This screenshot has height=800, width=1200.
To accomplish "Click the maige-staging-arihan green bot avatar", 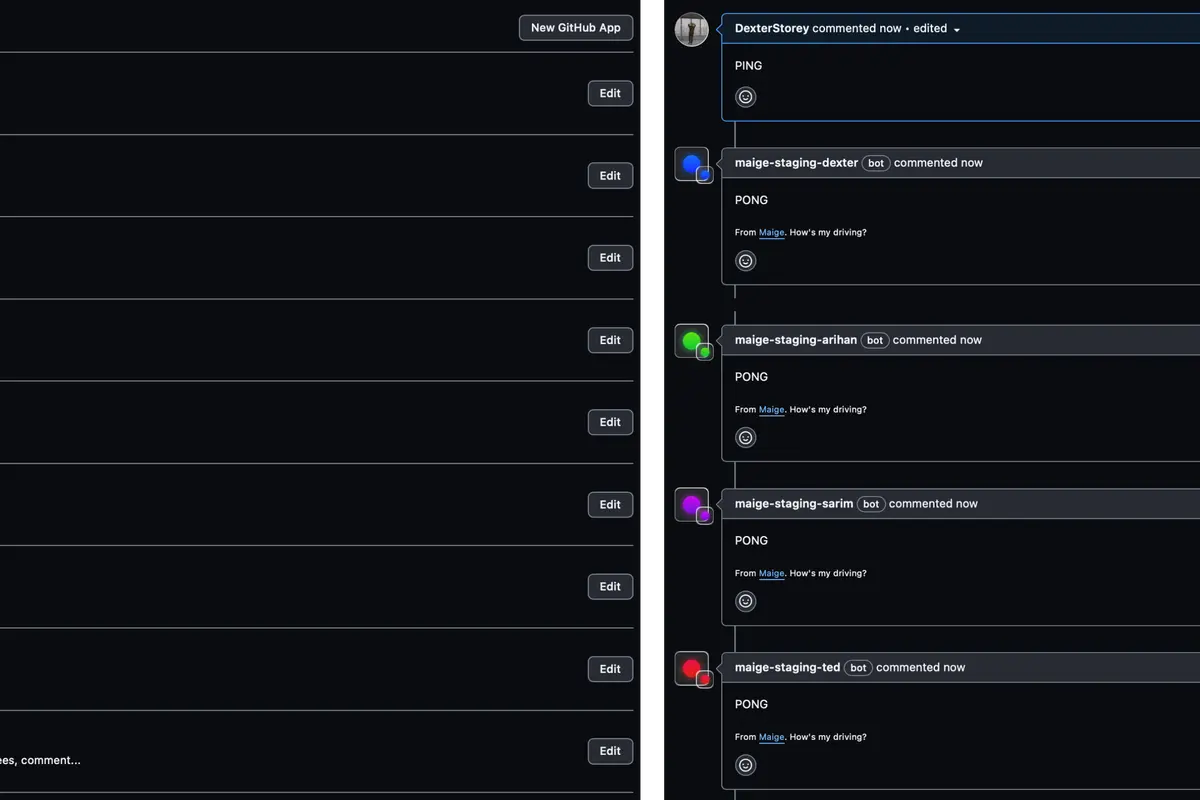I will (x=692, y=341).
